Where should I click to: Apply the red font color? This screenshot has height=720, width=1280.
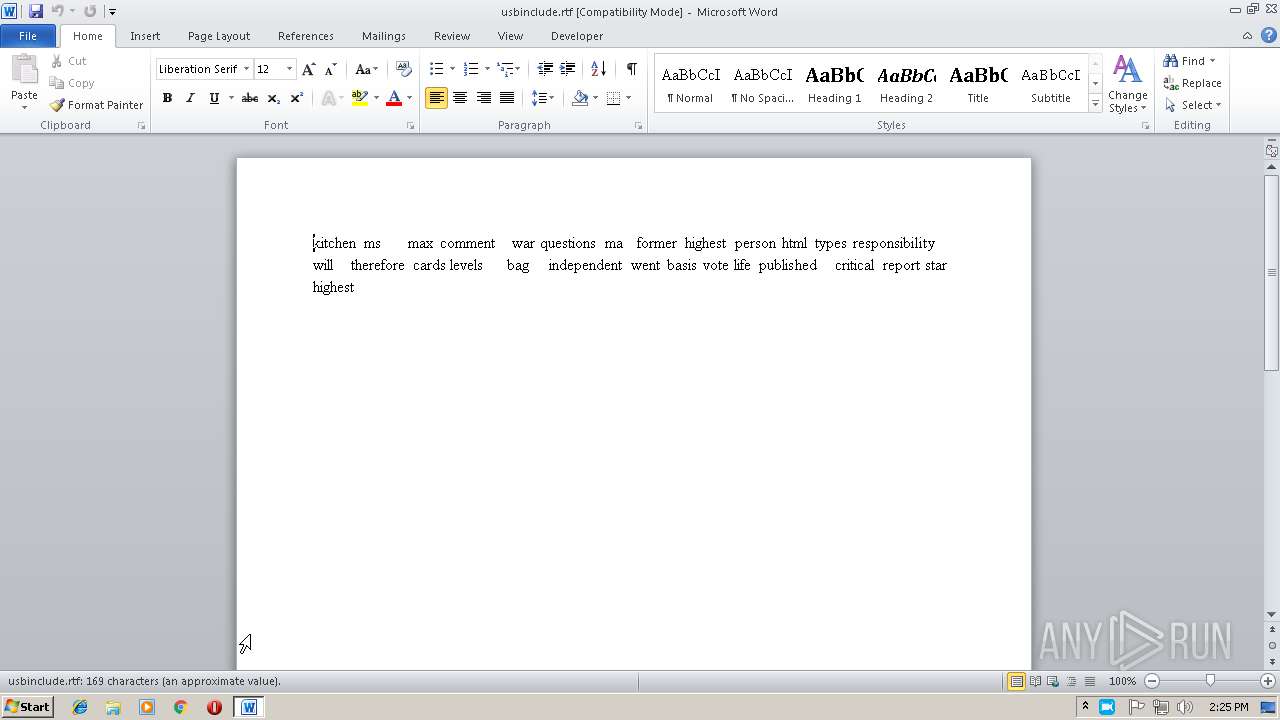point(394,98)
